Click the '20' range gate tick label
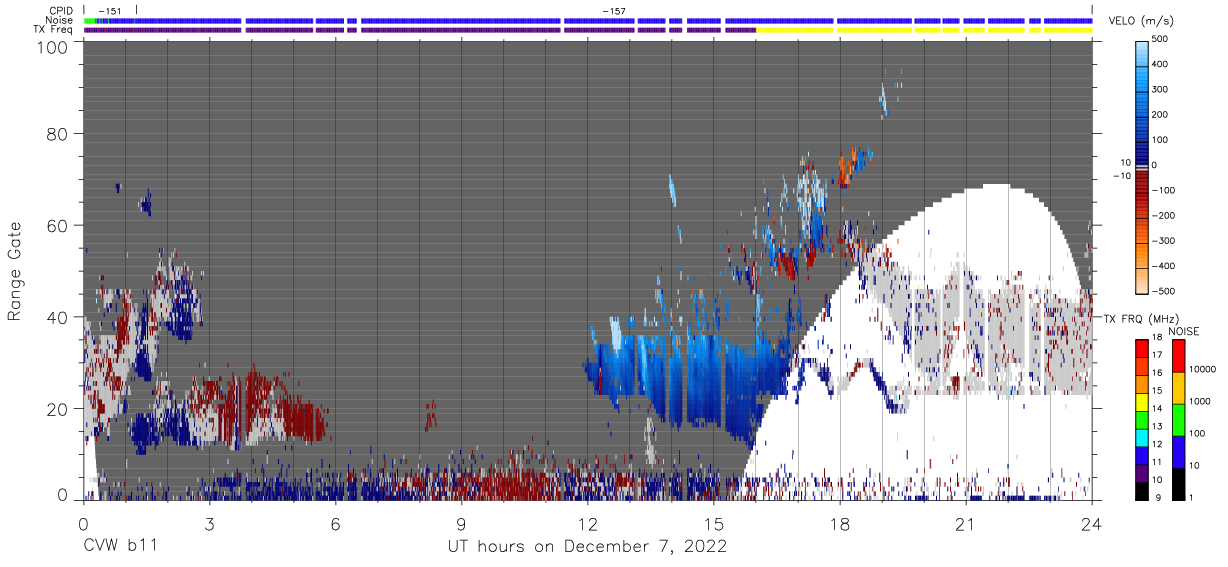1228x567 pixels. (56, 409)
